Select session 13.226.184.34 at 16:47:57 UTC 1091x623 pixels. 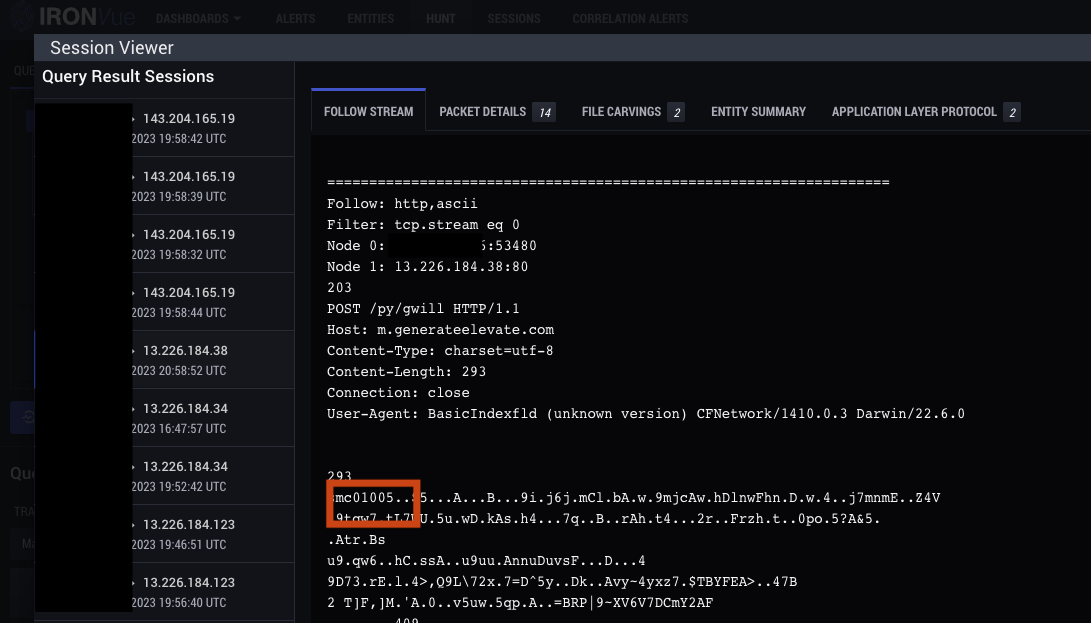click(x=164, y=418)
